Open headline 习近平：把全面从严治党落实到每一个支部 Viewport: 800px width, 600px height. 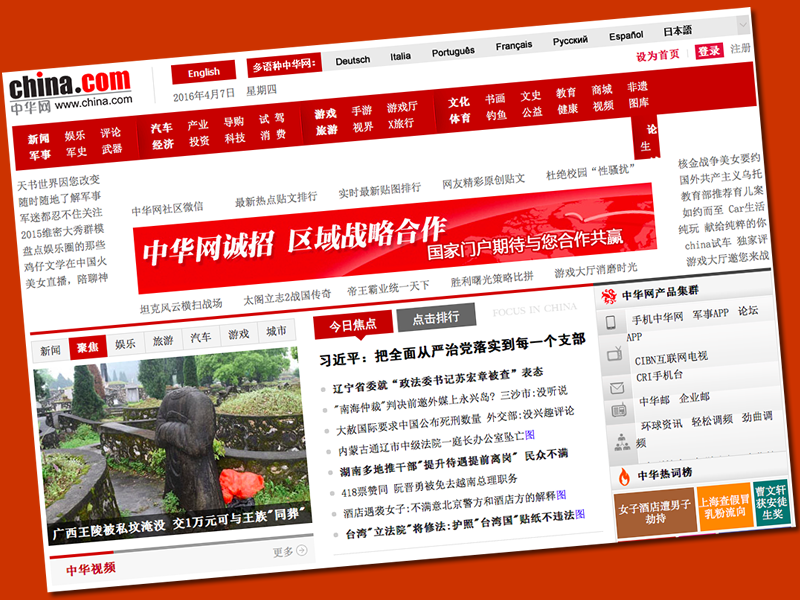452,348
